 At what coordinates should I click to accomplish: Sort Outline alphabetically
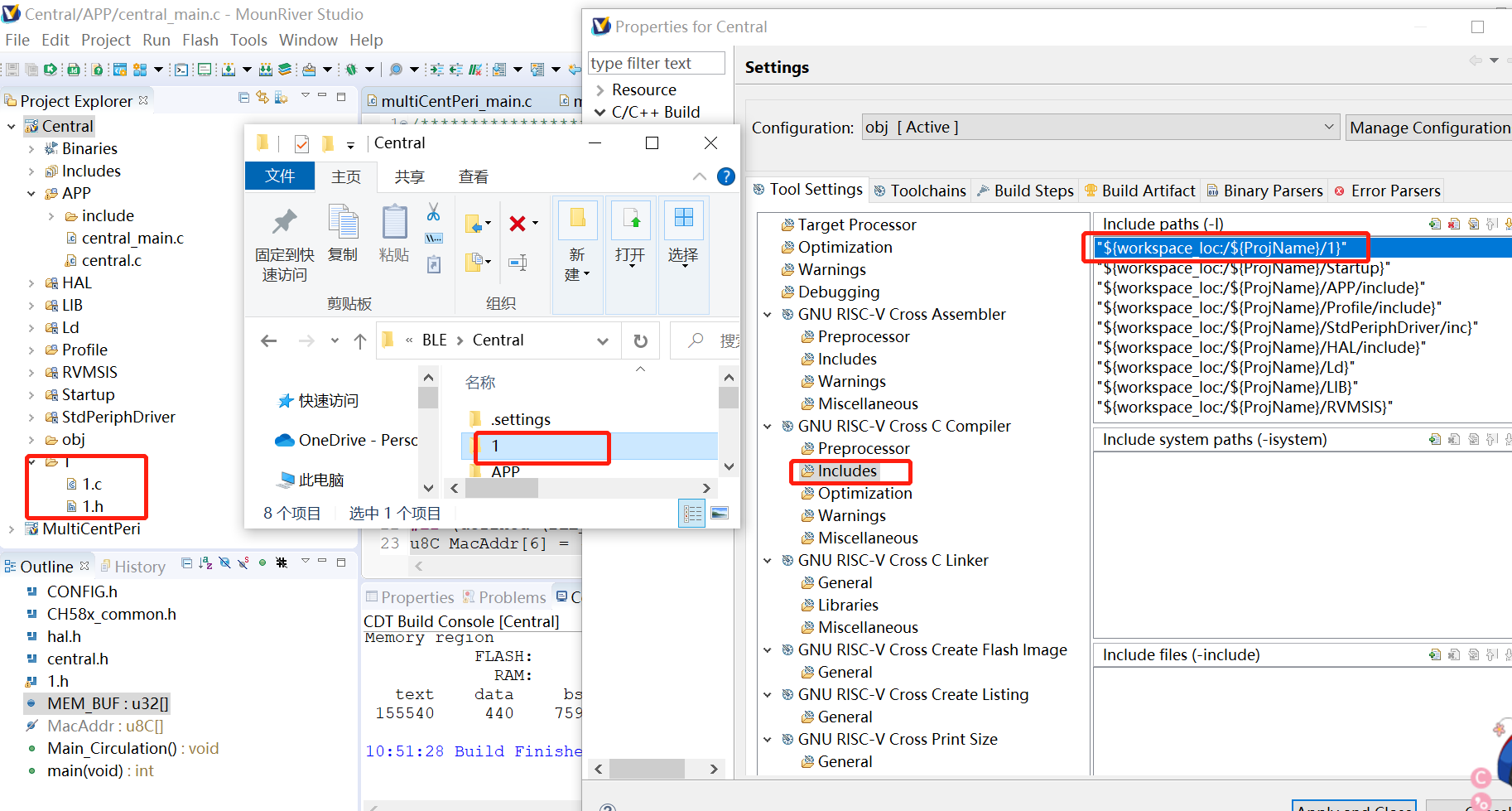click(205, 563)
